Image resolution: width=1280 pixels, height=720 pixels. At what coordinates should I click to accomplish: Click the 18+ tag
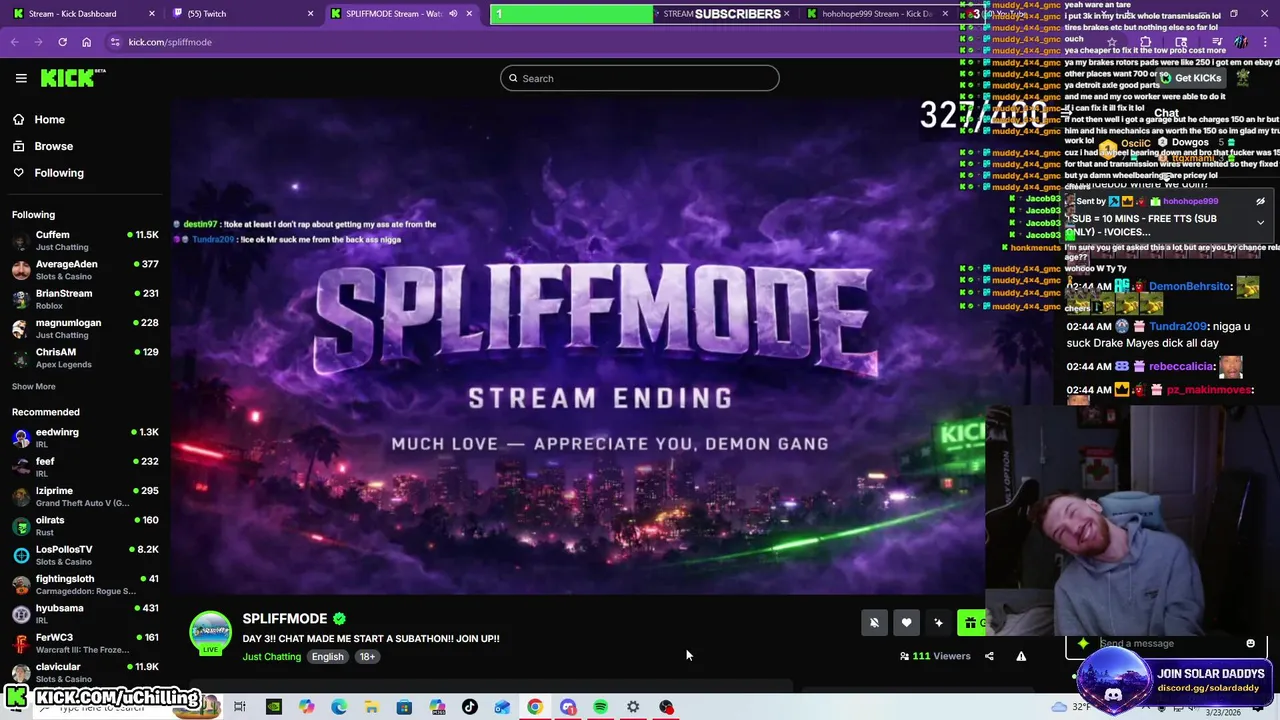[x=367, y=657]
